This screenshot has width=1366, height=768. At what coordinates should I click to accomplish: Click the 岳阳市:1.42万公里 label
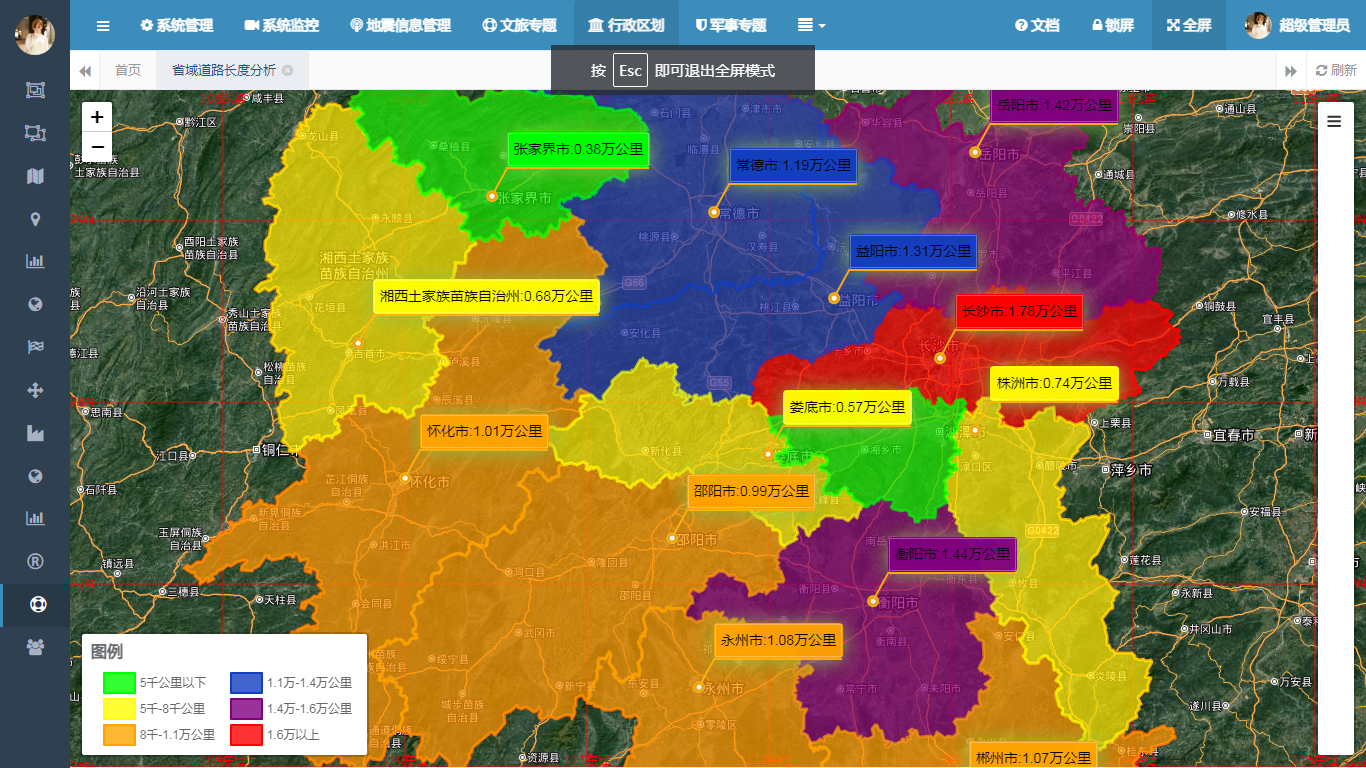[1053, 105]
